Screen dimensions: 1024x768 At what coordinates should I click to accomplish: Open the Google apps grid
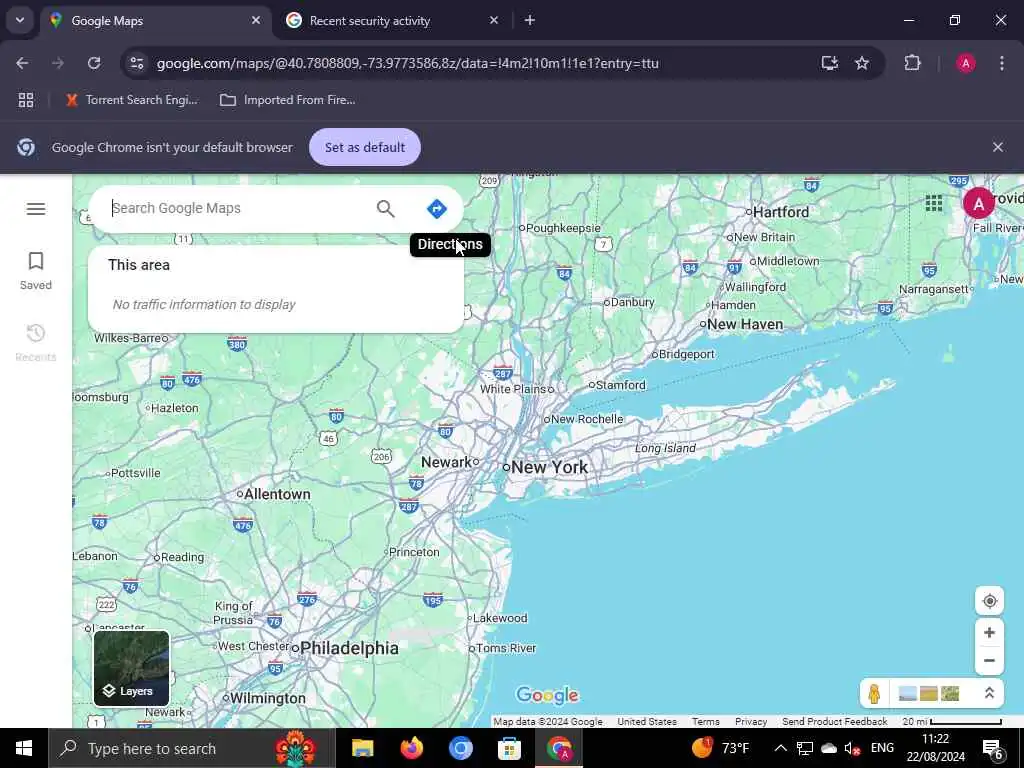click(x=933, y=203)
